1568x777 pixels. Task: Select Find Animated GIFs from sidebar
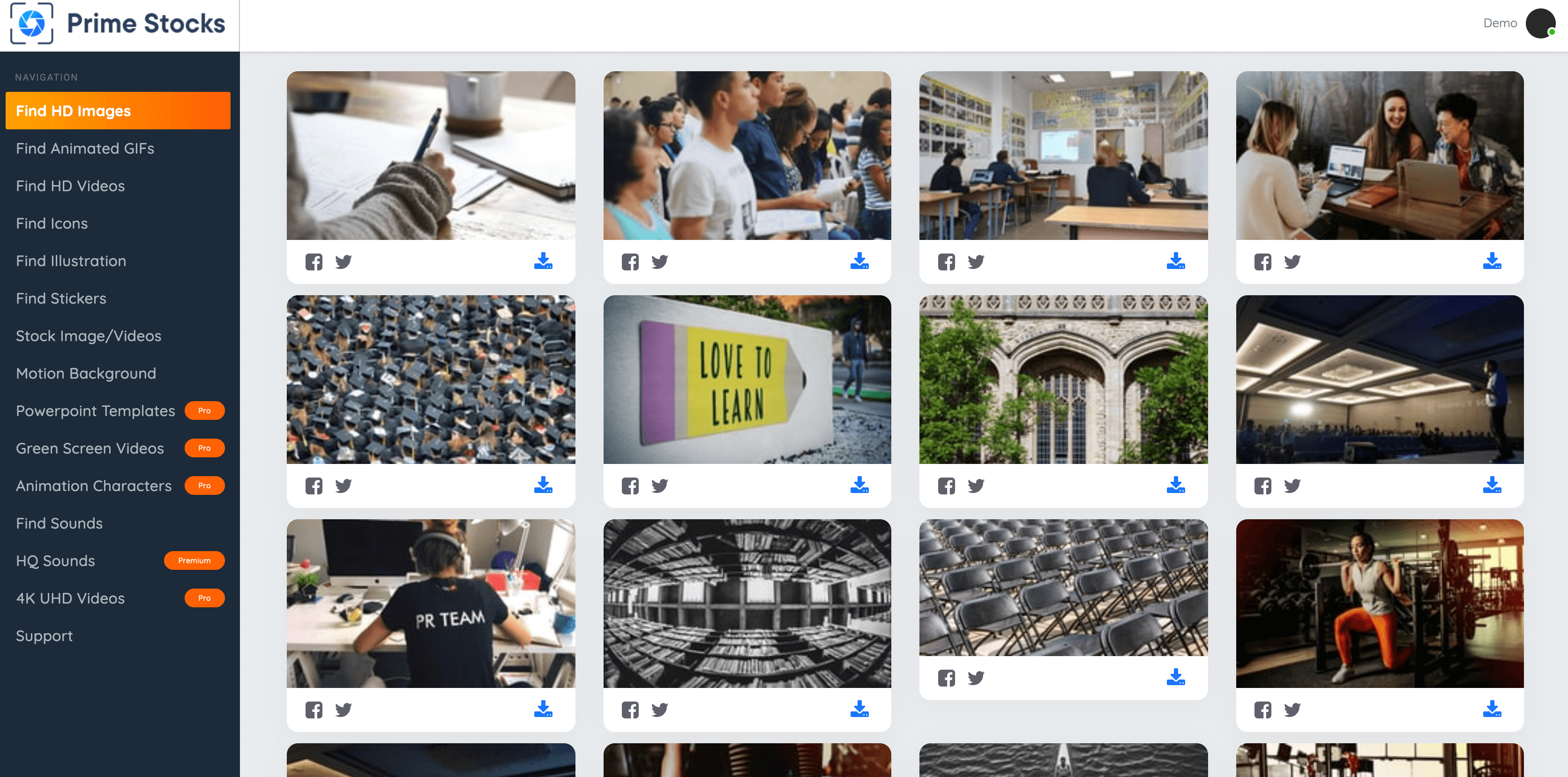pyautogui.click(x=85, y=148)
